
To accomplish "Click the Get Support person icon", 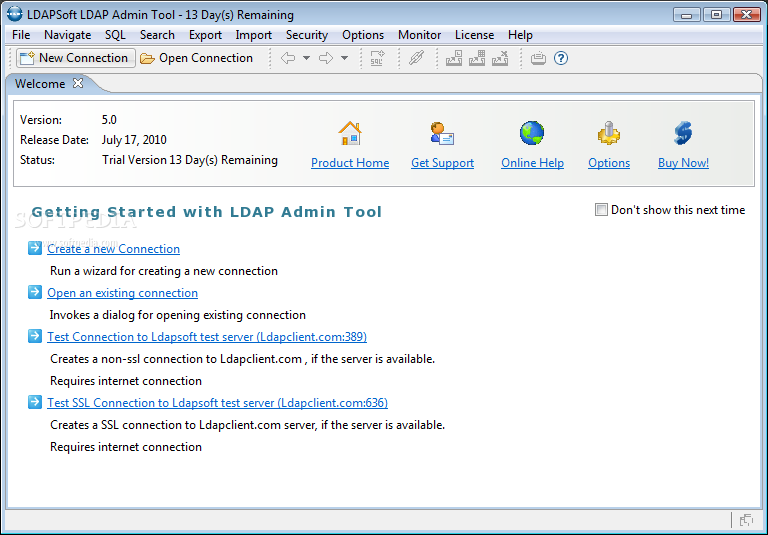I will click(442, 133).
